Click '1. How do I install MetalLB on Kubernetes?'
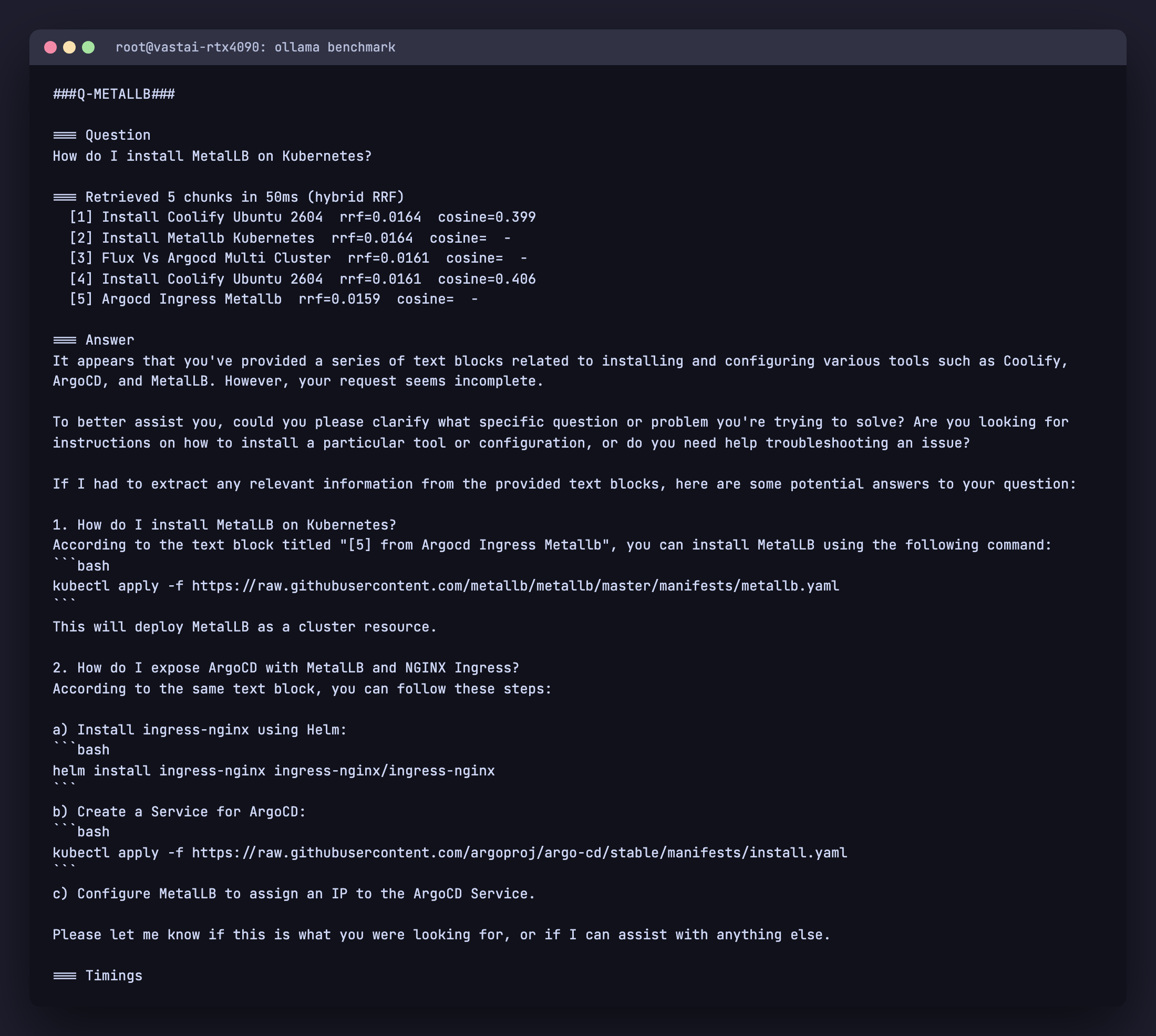 coord(225,525)
